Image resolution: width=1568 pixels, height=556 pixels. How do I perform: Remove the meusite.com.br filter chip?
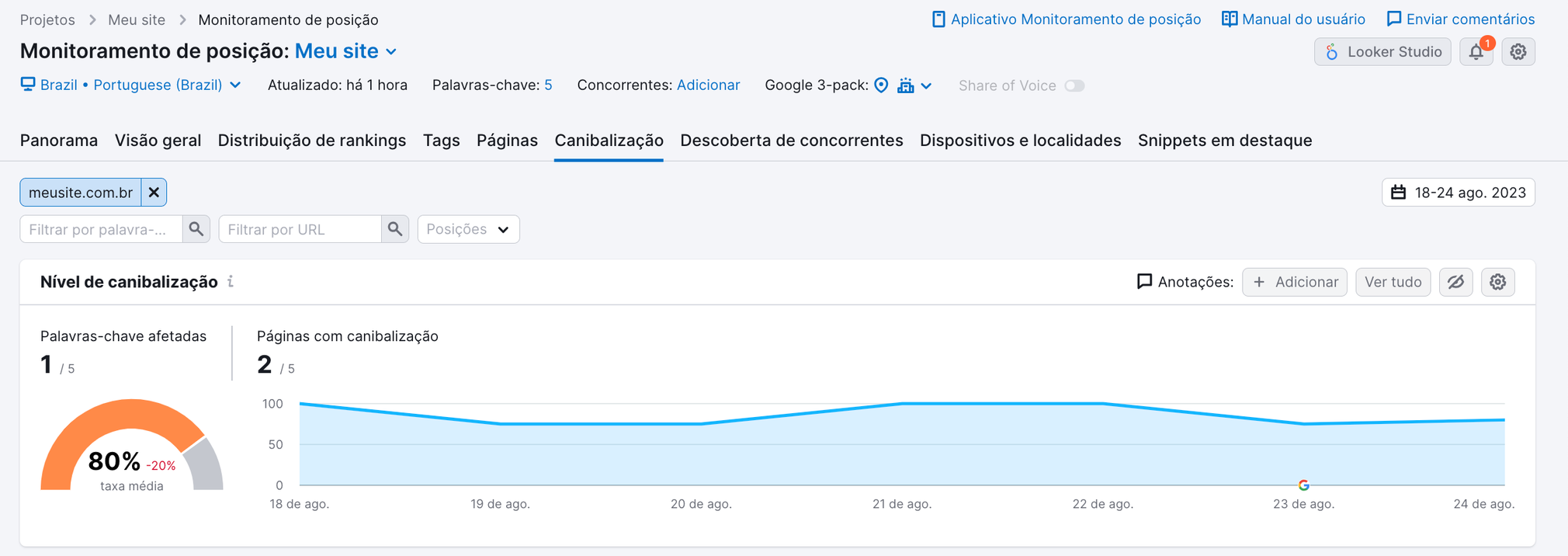(154, 193)
